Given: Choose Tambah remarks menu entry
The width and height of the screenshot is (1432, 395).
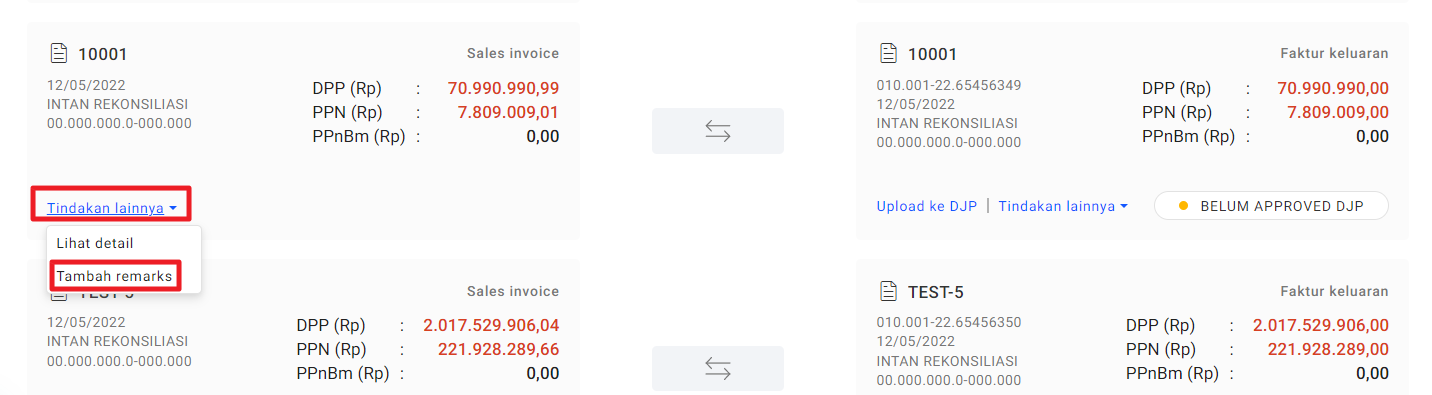Looking at the screenshot, I should (114, 276).
